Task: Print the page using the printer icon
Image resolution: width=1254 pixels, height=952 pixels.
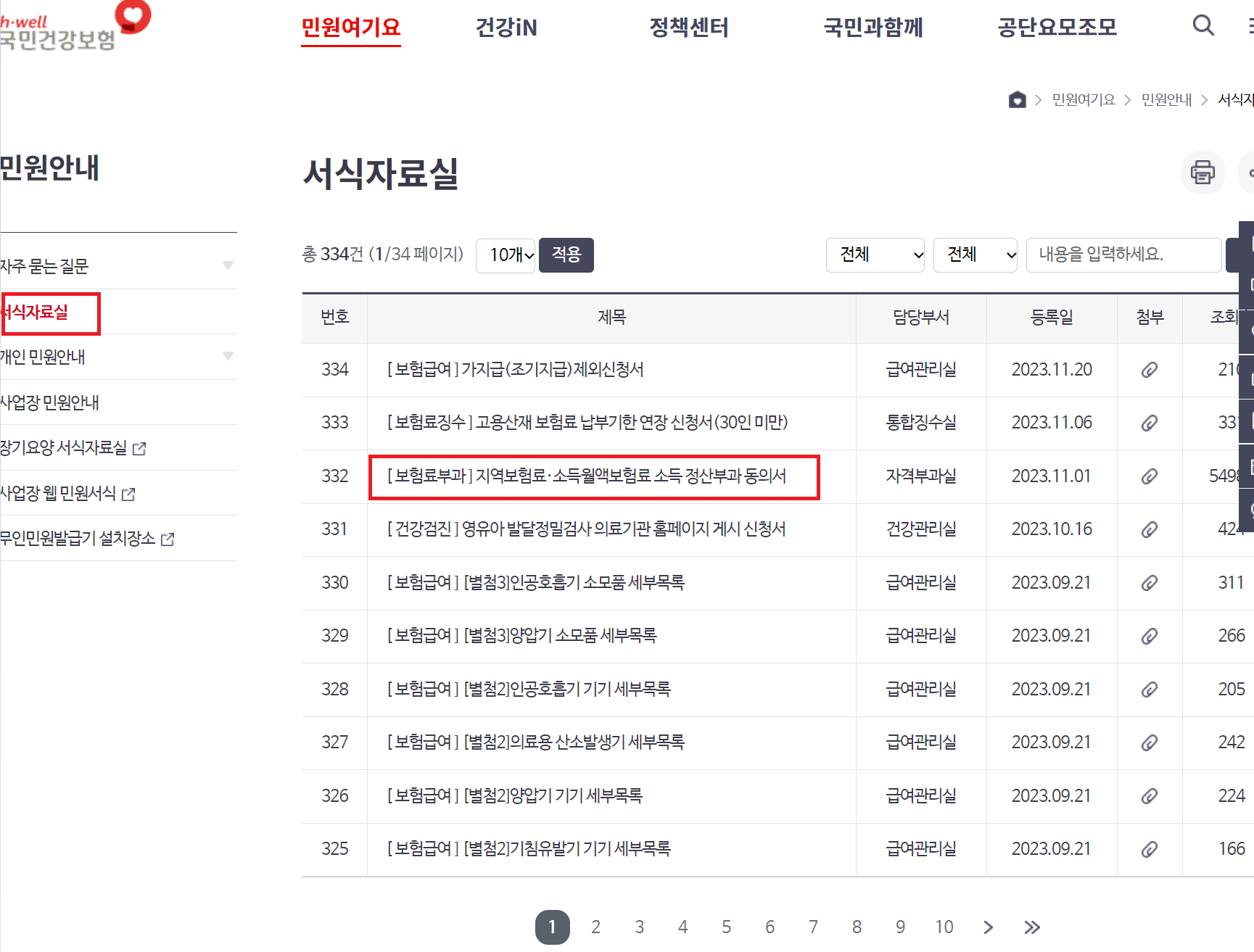Action: pos(1203,173)
